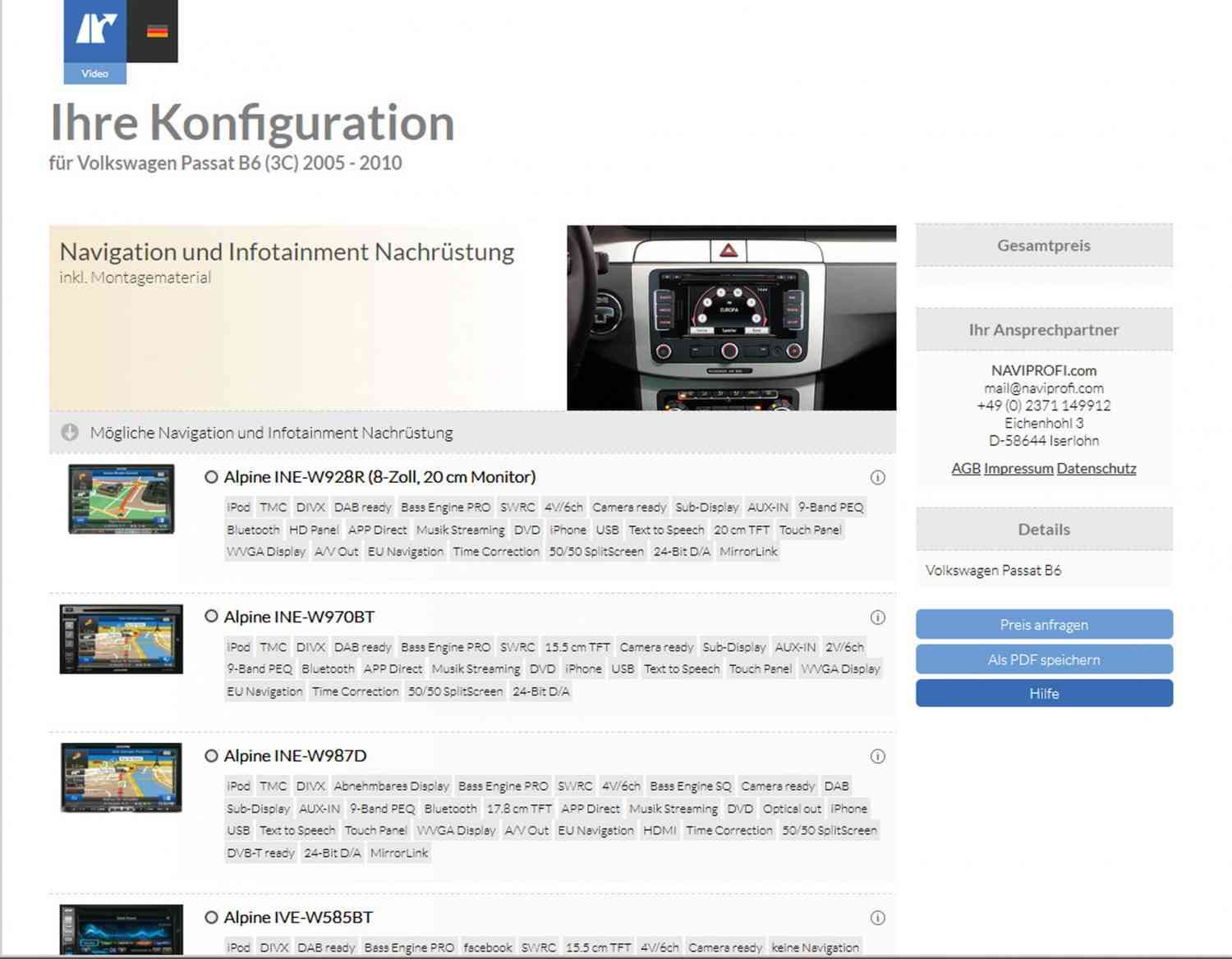Click DVB-T ready tag under INE-W987D

pos(260,853)
